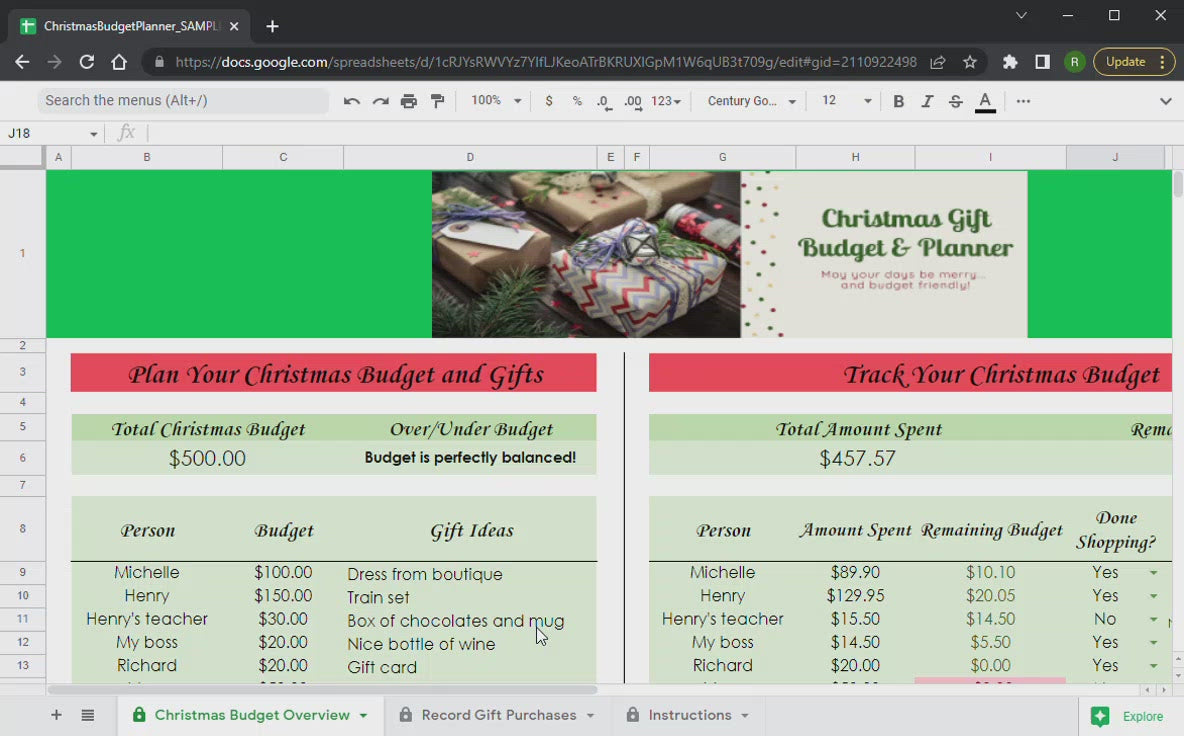The image size is (1184, 736).
Task: Toggle bold formatting
Action: coord(898,101)
